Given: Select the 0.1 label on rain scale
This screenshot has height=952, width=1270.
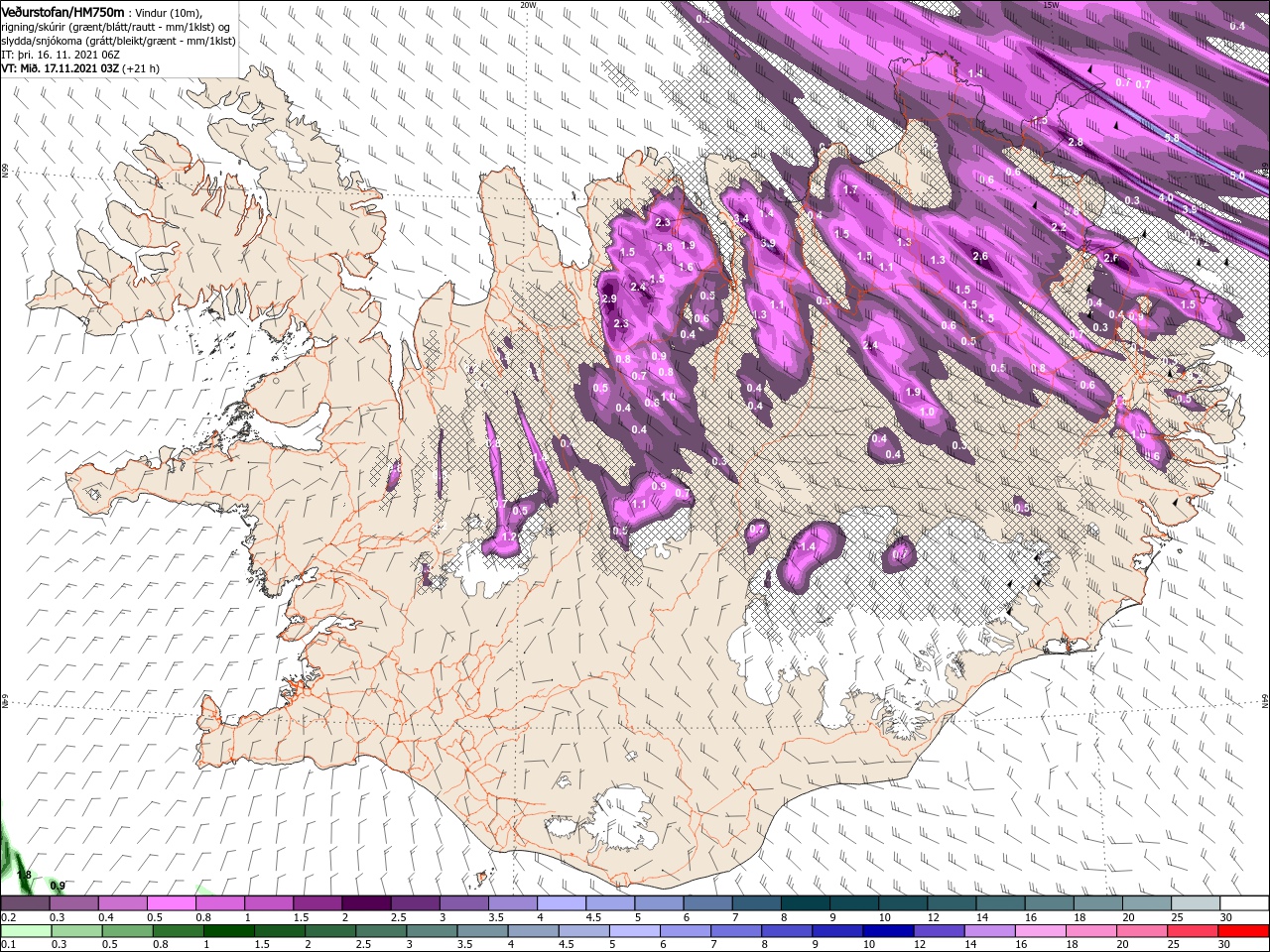Looking at the screenshot, I should point(8,945).
